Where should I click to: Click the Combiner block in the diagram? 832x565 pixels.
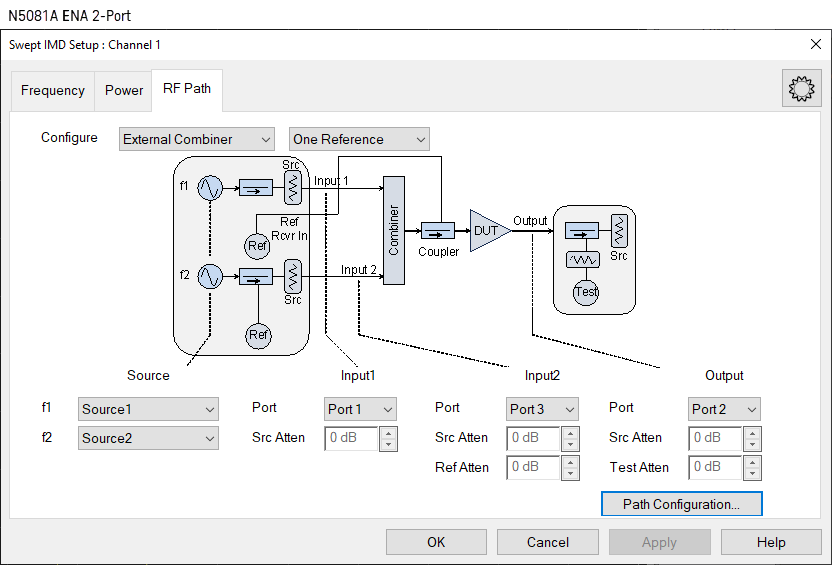(393, 230)
